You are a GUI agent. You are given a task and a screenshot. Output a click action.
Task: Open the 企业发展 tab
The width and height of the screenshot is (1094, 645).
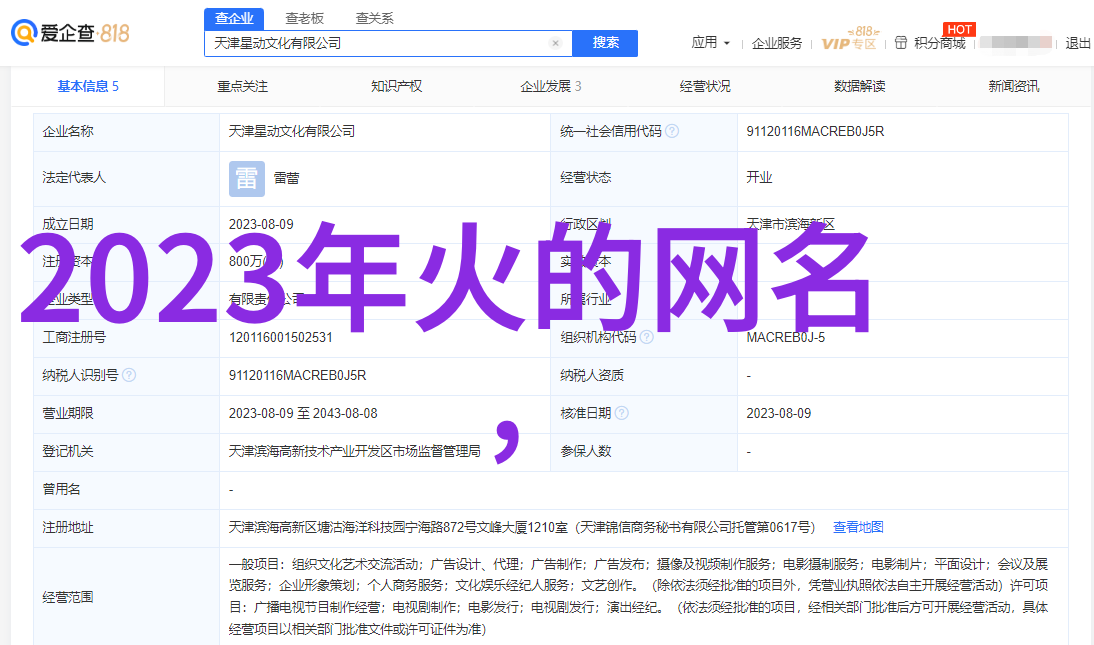click(x=550, y=87)
